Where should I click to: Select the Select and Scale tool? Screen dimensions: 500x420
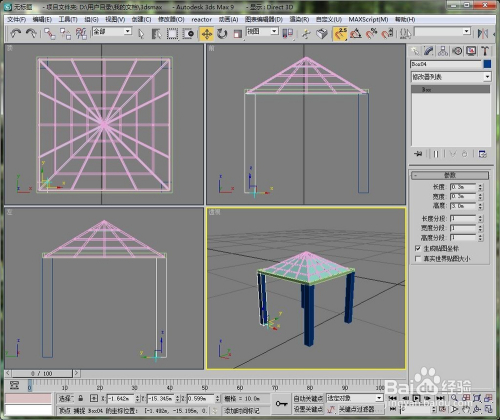click(237, 34)
